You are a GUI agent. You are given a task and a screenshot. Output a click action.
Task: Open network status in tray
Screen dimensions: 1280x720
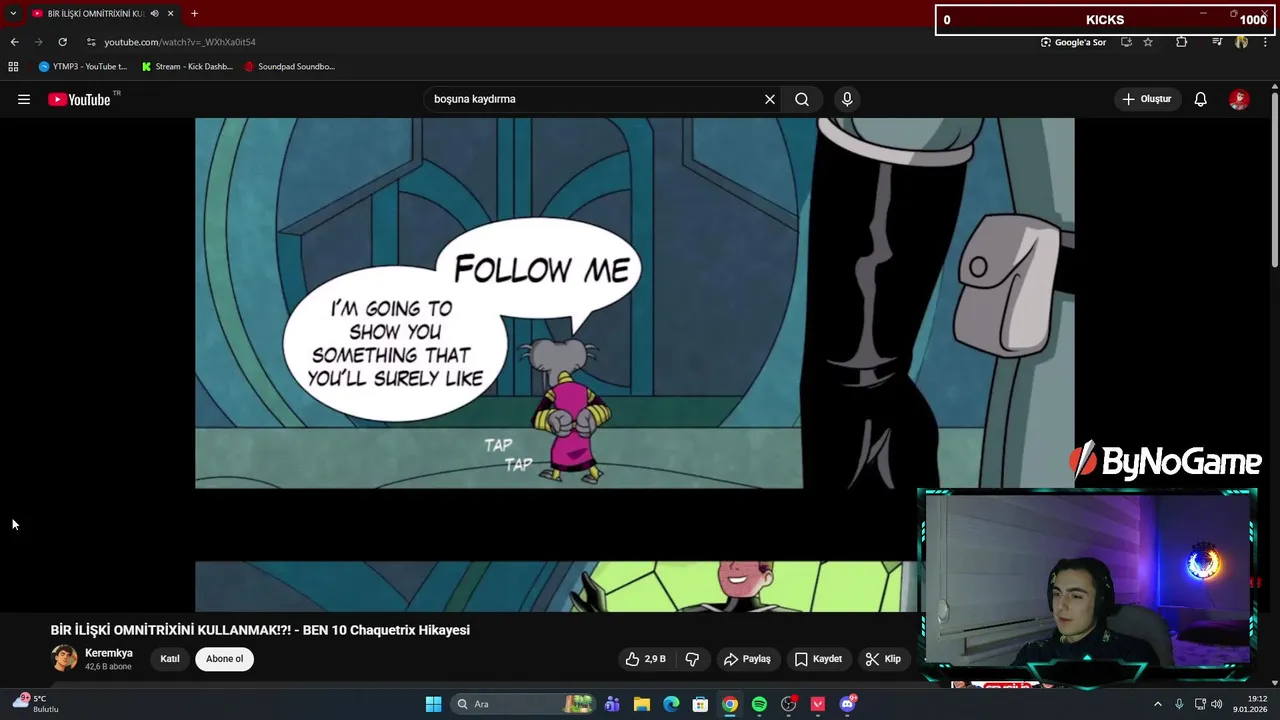coord(1200,704)
